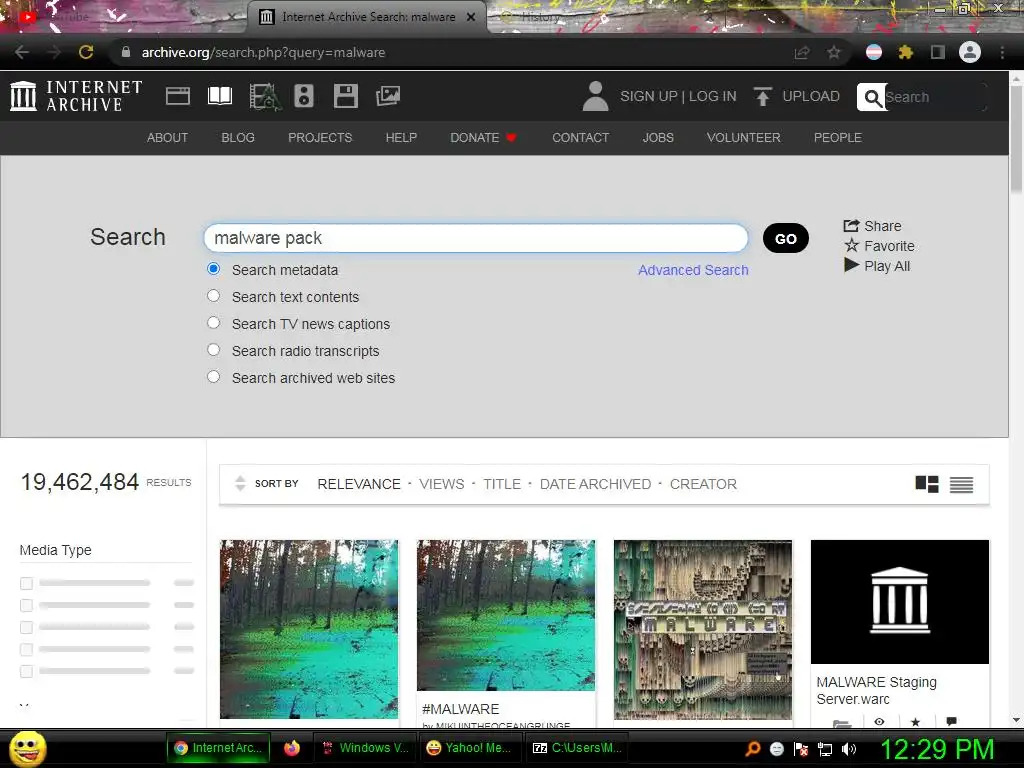Click the smiley Start button in taskbar
1024x768 pixels.
[28, 748]
